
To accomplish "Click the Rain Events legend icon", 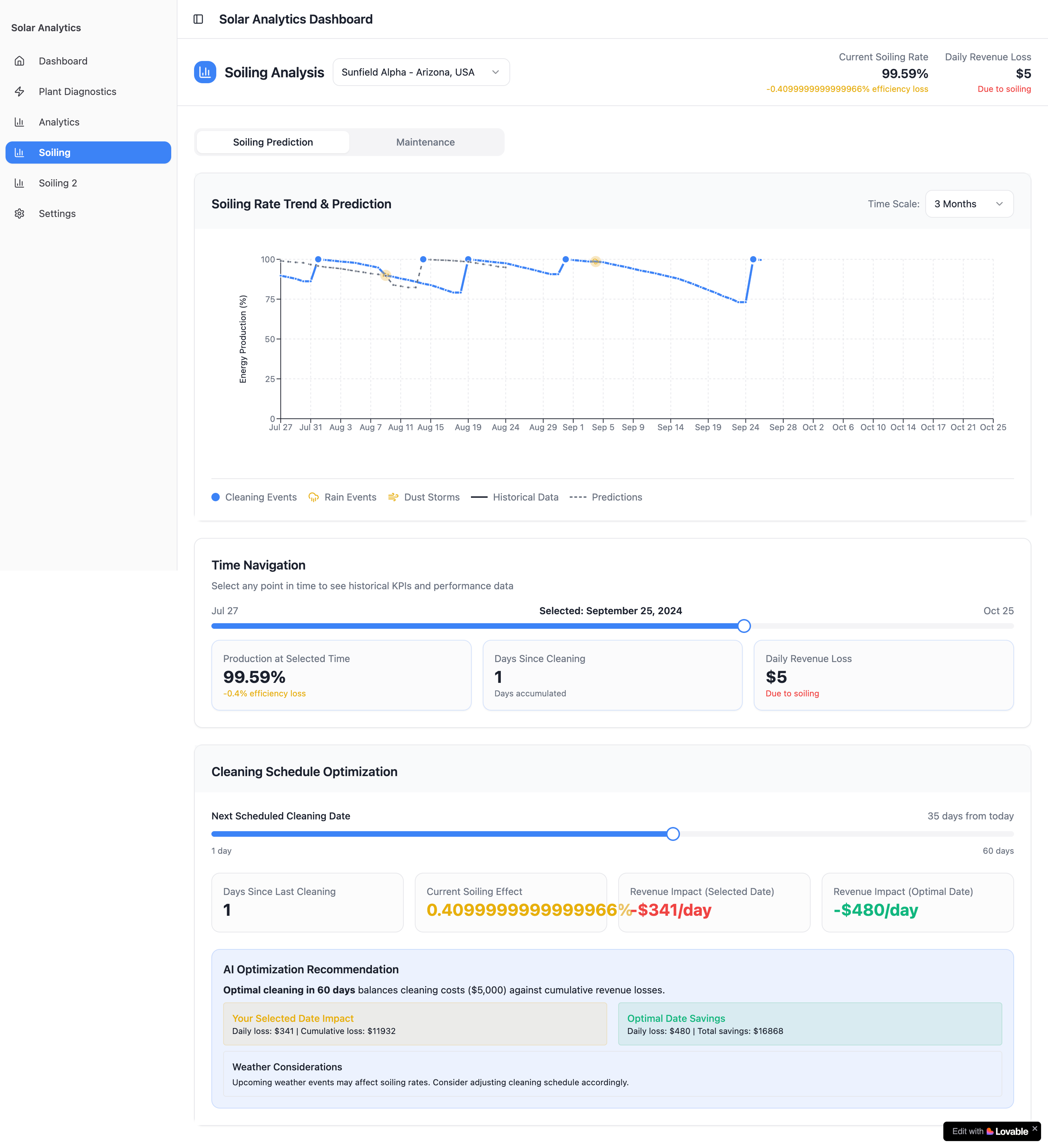I will 313,497.
